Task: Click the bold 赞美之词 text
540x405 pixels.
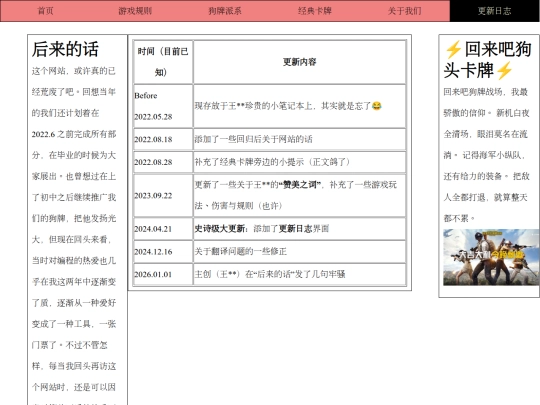Action: point(299,185)
